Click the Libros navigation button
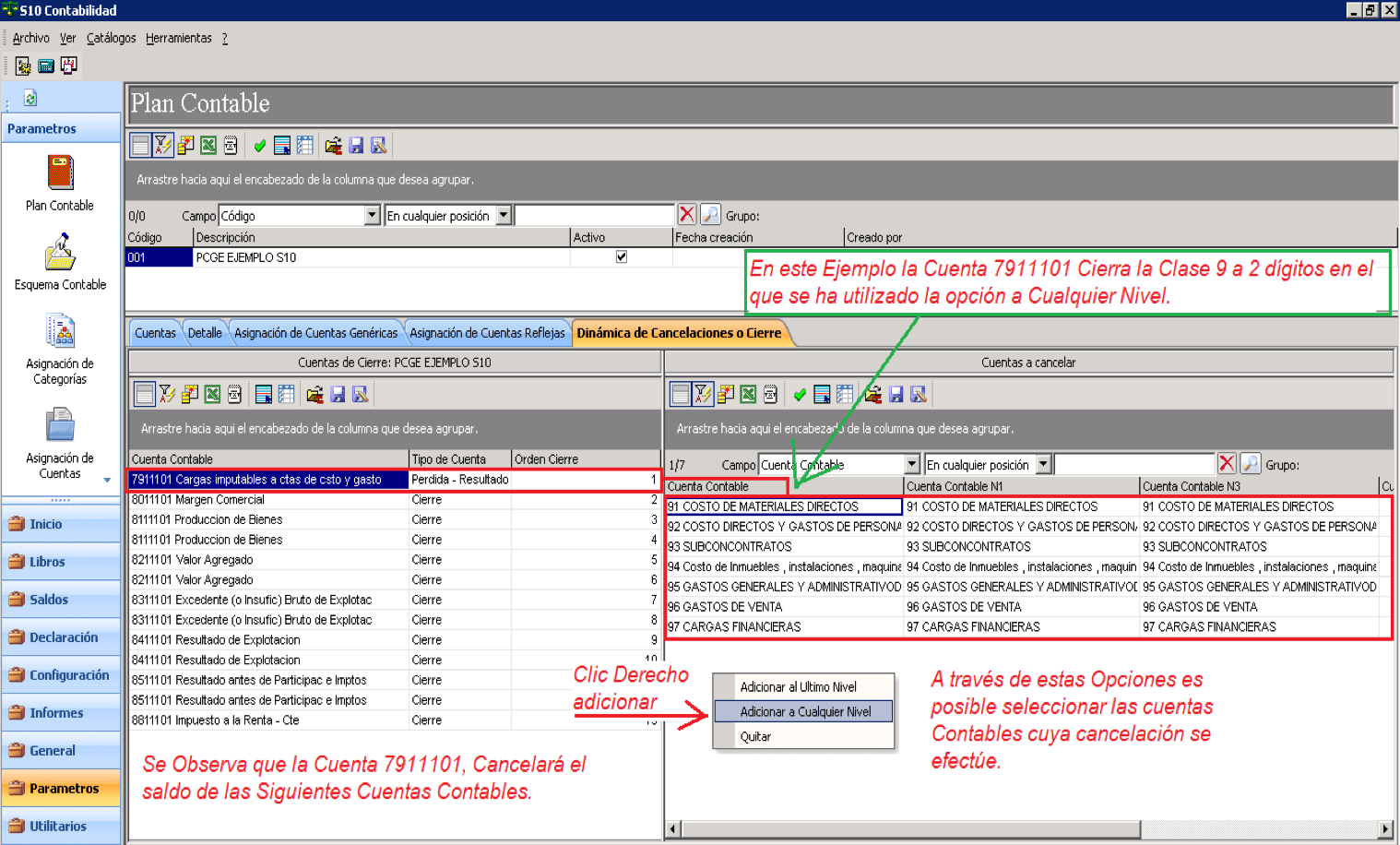Viewport: 1400px width, 845px height. pyautogui.click(x=61, y=562)
